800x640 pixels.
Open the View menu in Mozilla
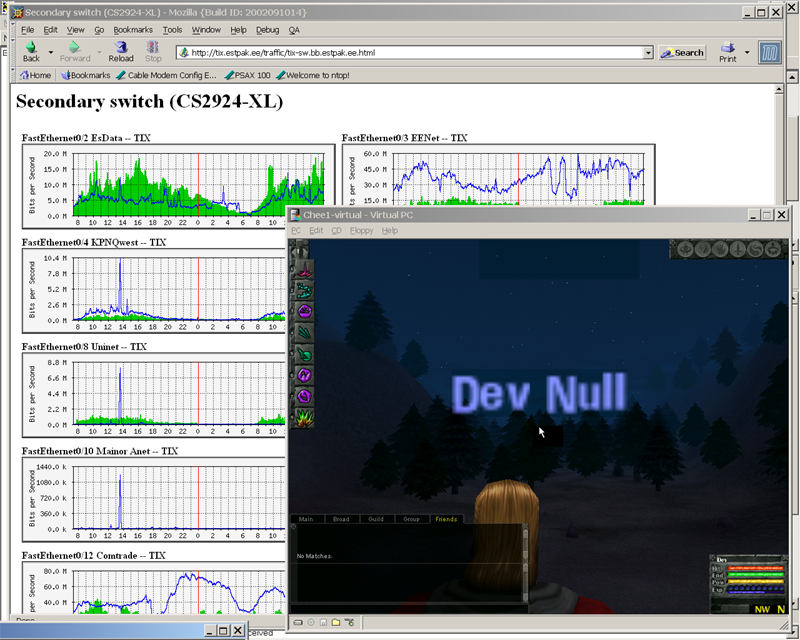76,30
